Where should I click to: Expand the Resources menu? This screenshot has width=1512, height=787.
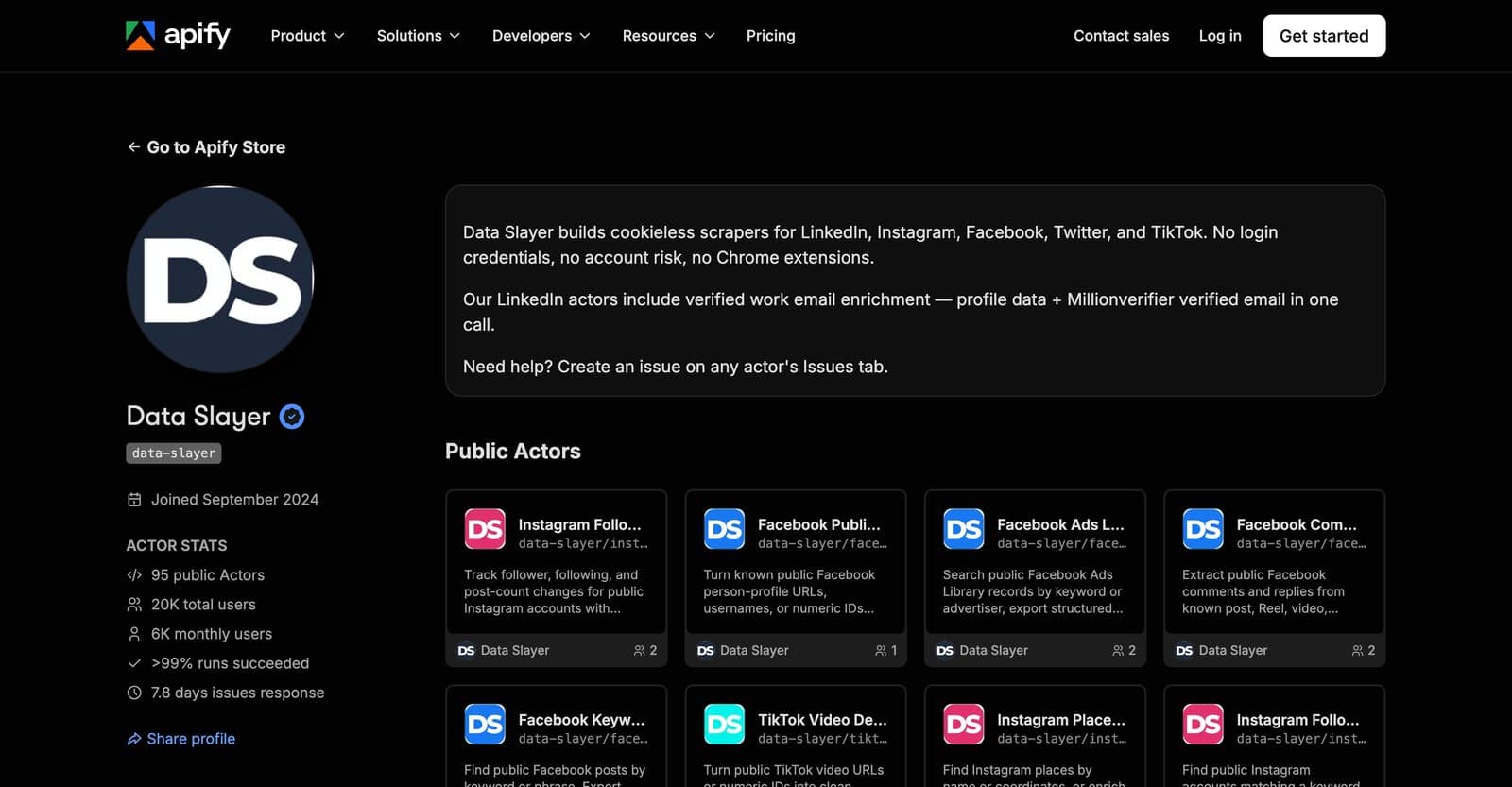point(669,36)
